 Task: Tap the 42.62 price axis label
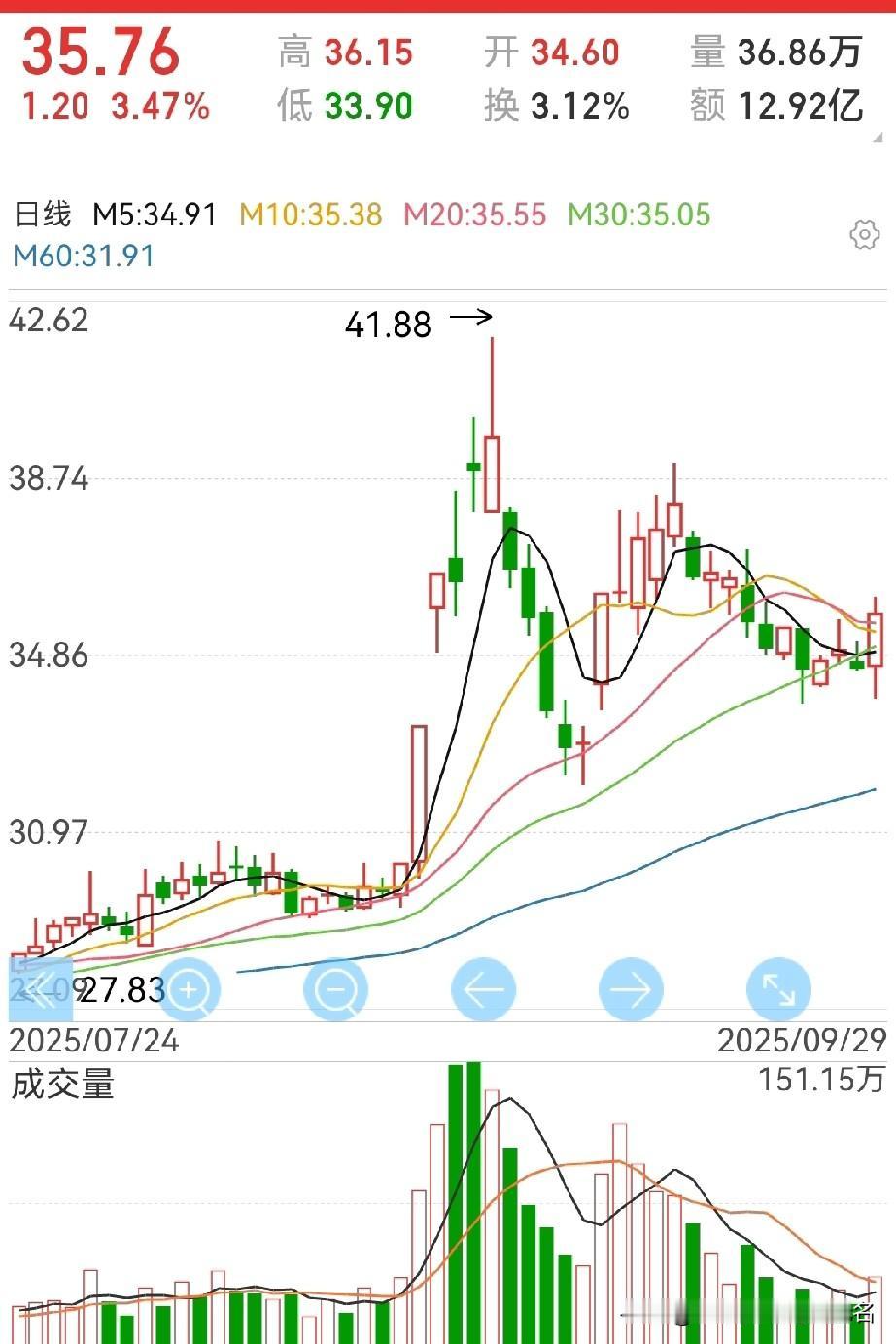click(49, 320)
